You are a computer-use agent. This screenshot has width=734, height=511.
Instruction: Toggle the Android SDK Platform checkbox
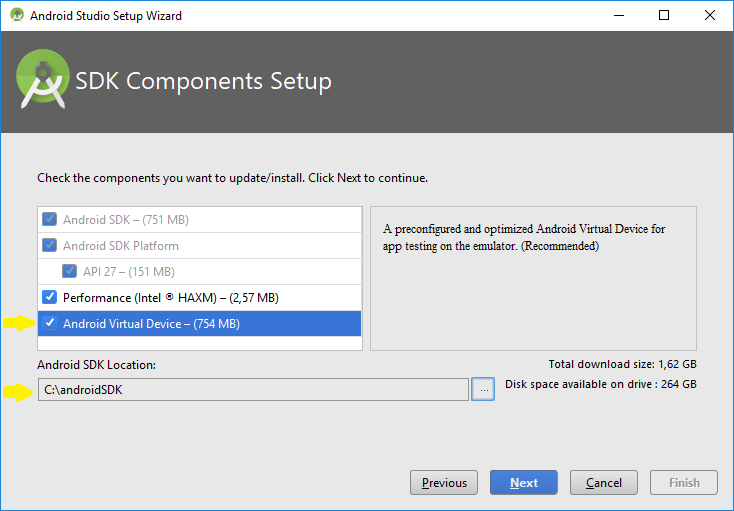pos(50,245)
